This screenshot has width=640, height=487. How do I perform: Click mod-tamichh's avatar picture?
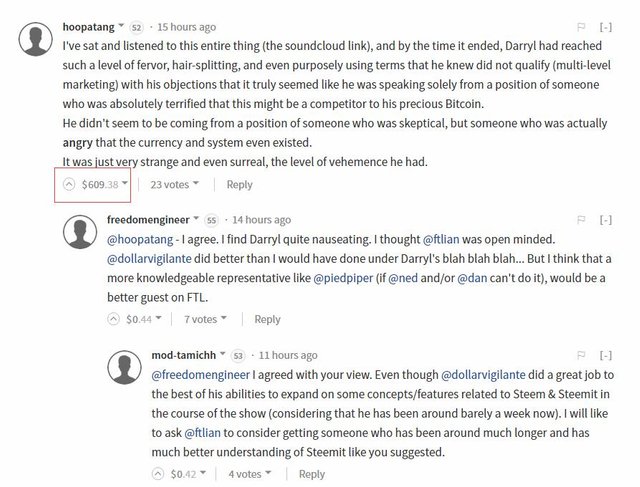pos(124,369)
